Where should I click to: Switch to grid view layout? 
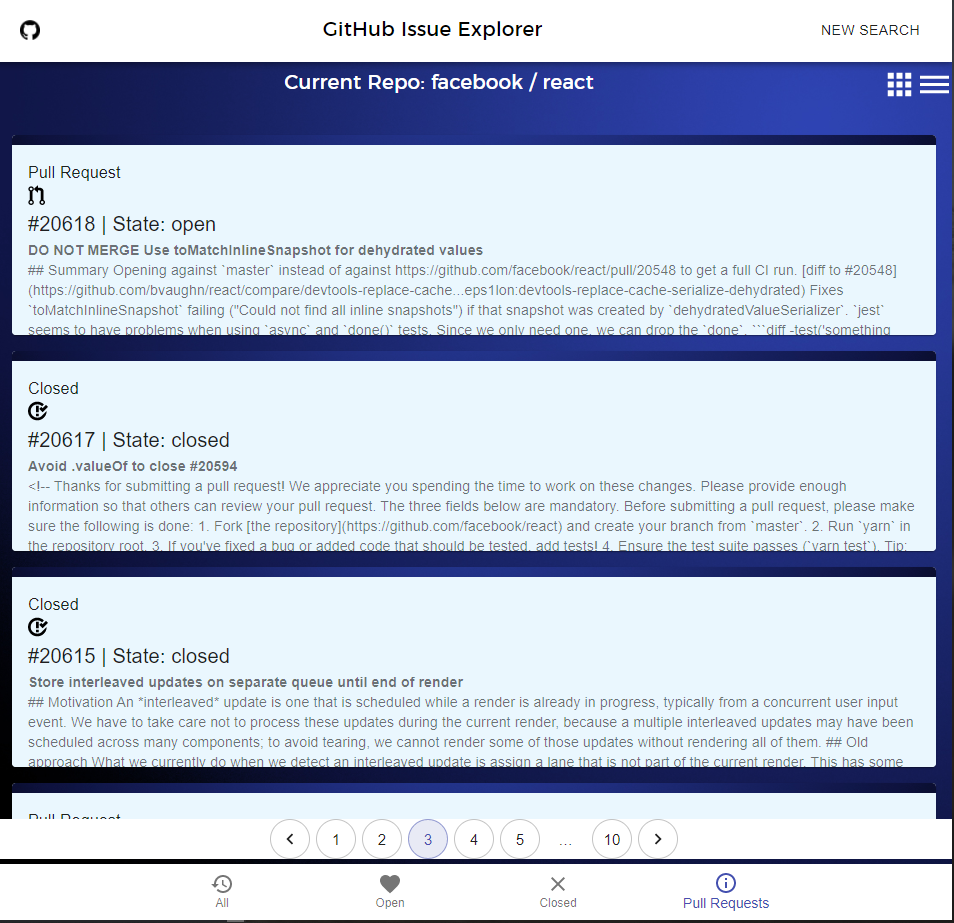coord(899,85)
